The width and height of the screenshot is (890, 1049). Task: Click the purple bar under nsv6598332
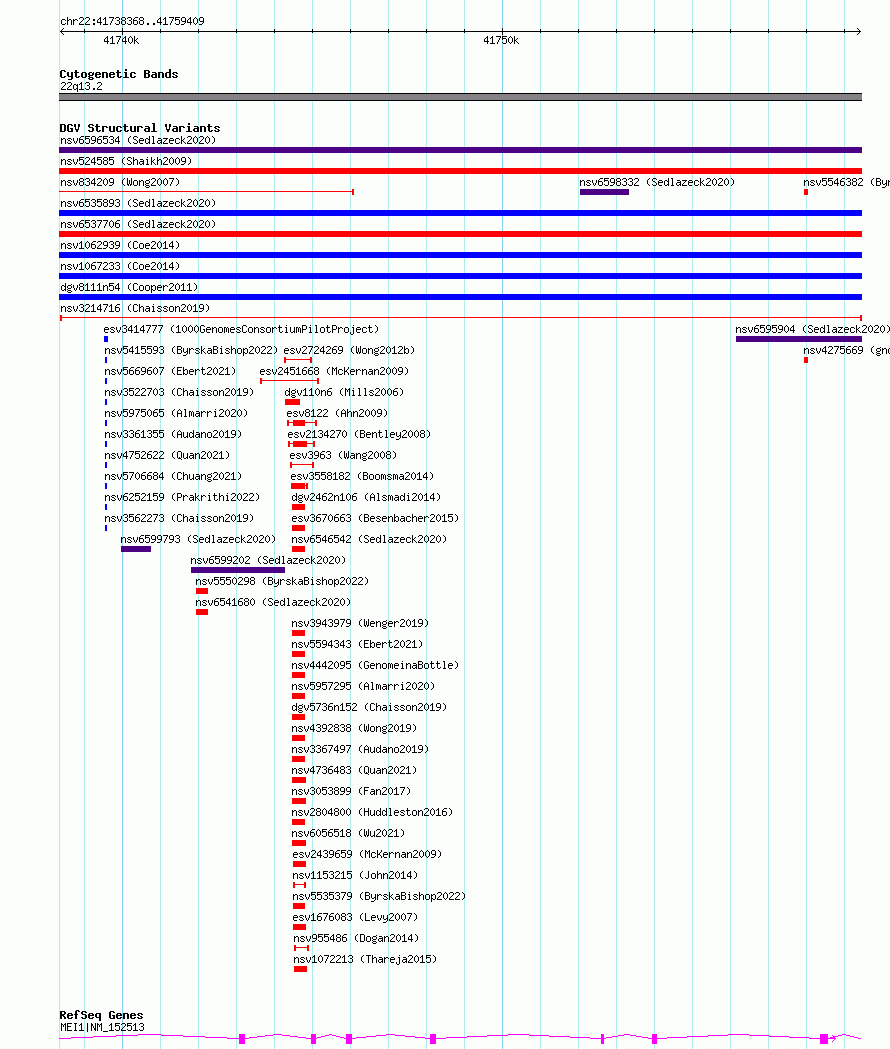pyautogui.click(x=604, y=192)
